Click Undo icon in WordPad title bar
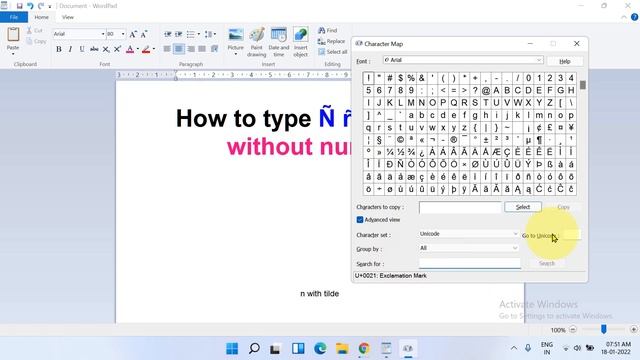 pyautogui.click(x=30, y=6)
